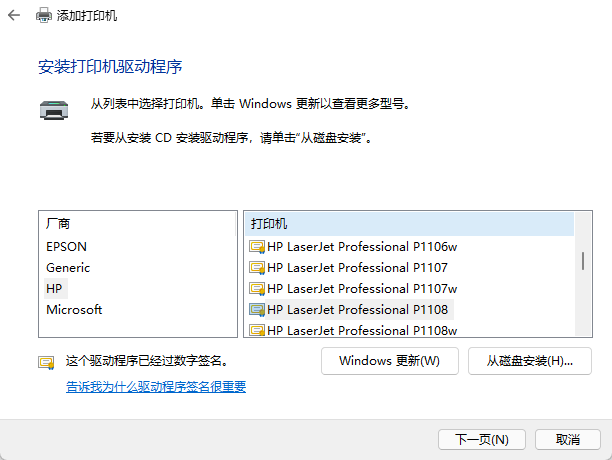Select HP in the manufacturer list
The image size is (612, 460).
pyautogui.click(x=55, y=288)
